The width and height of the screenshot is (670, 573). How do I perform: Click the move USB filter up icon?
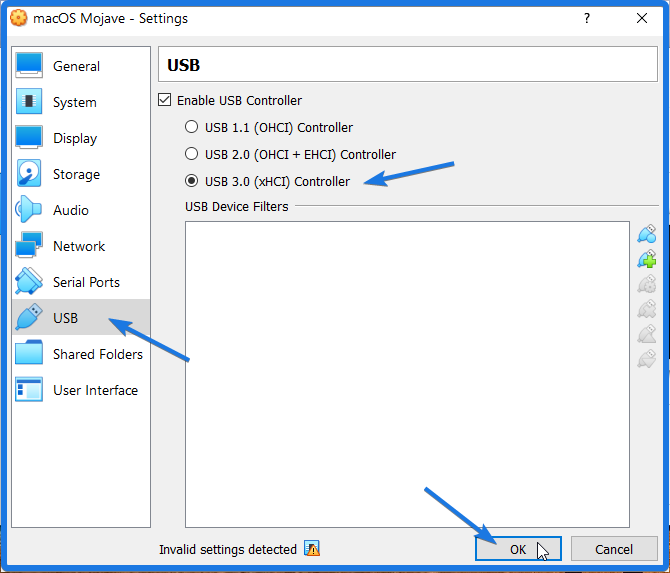click(x=646, y=334)
